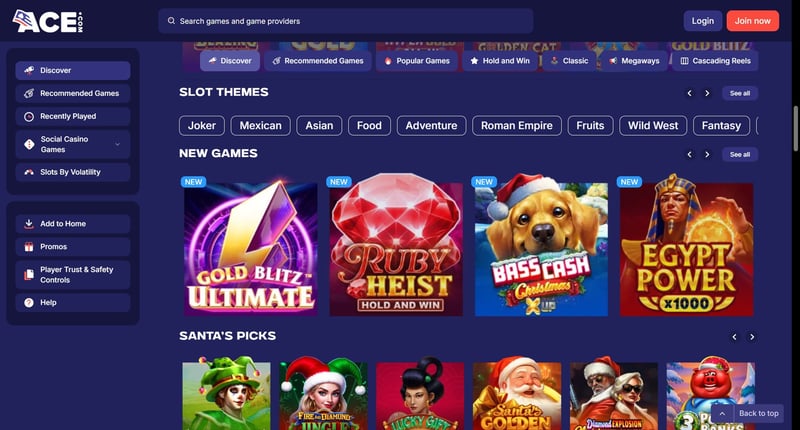Open Ruby Heist game thumbnail
This screenshot has width=800, height=430.
(396, 245)
